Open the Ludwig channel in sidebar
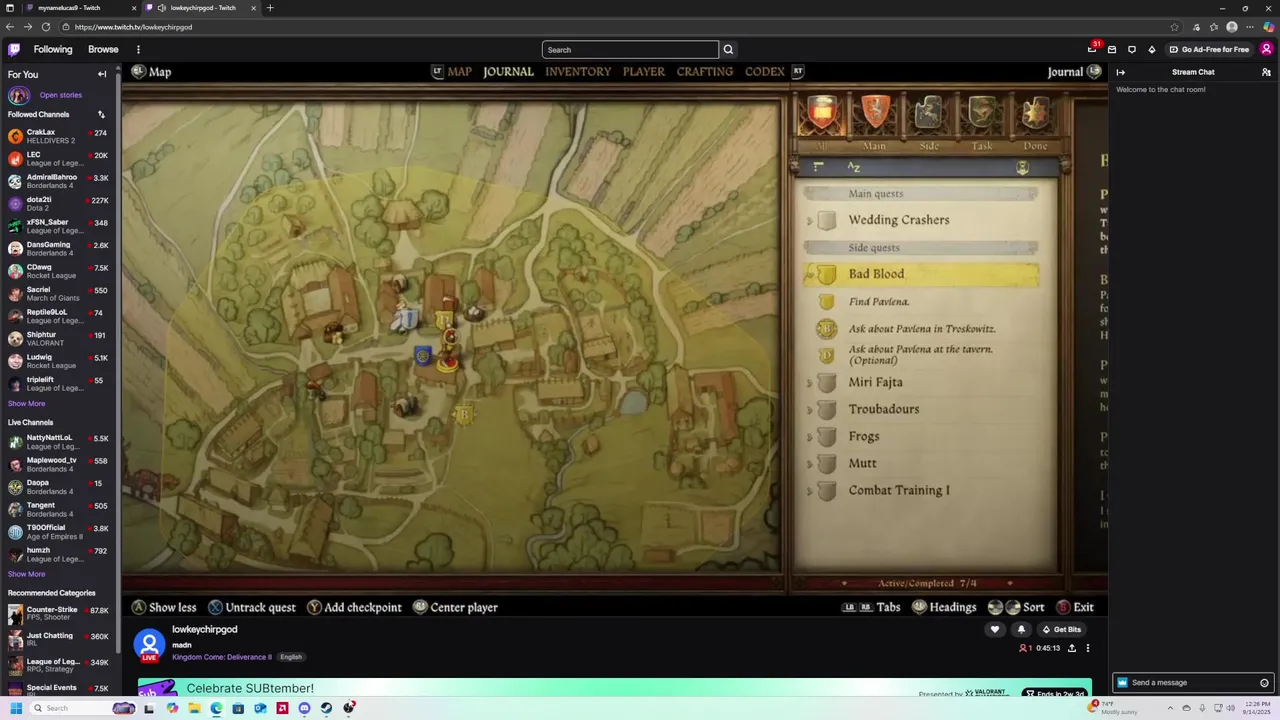Image resolution: width=1280 pixels, height=720 pixels. click(59, 361)
